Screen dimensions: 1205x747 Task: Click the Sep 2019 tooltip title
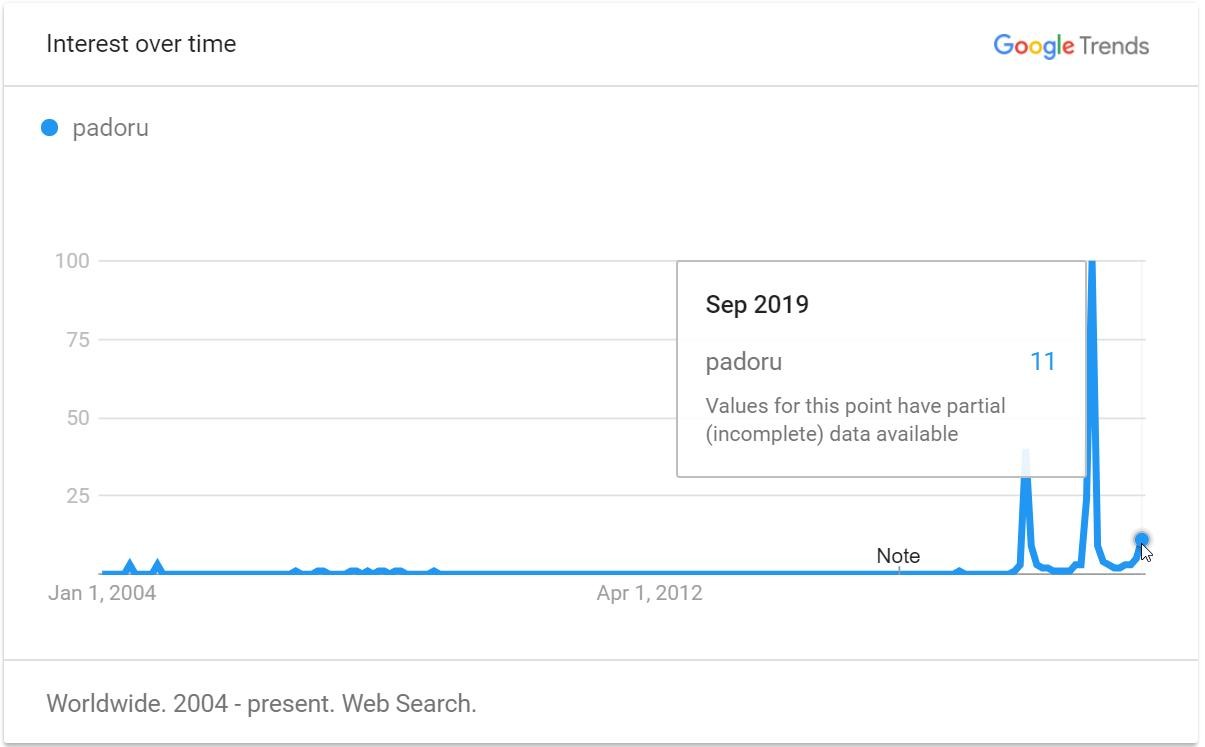pyautogui.click(x=757, y=305)
